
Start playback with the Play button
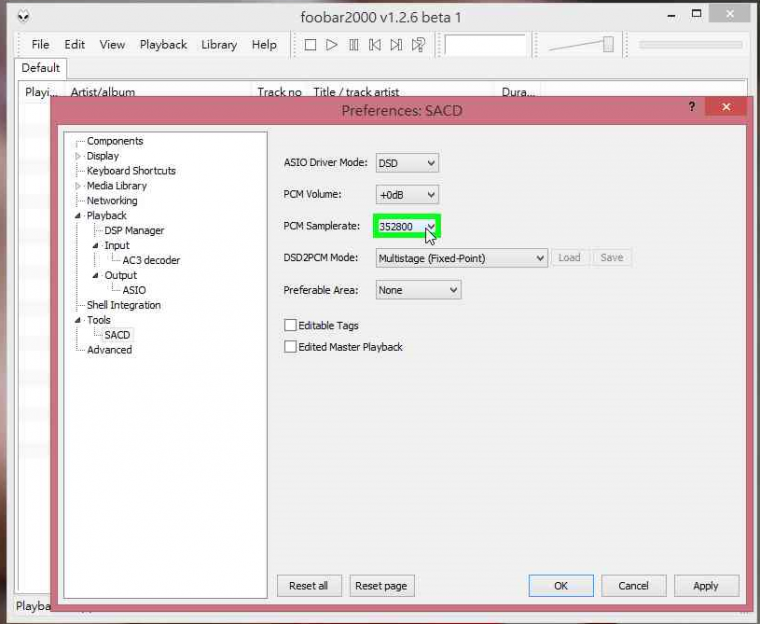coord(332,45)
